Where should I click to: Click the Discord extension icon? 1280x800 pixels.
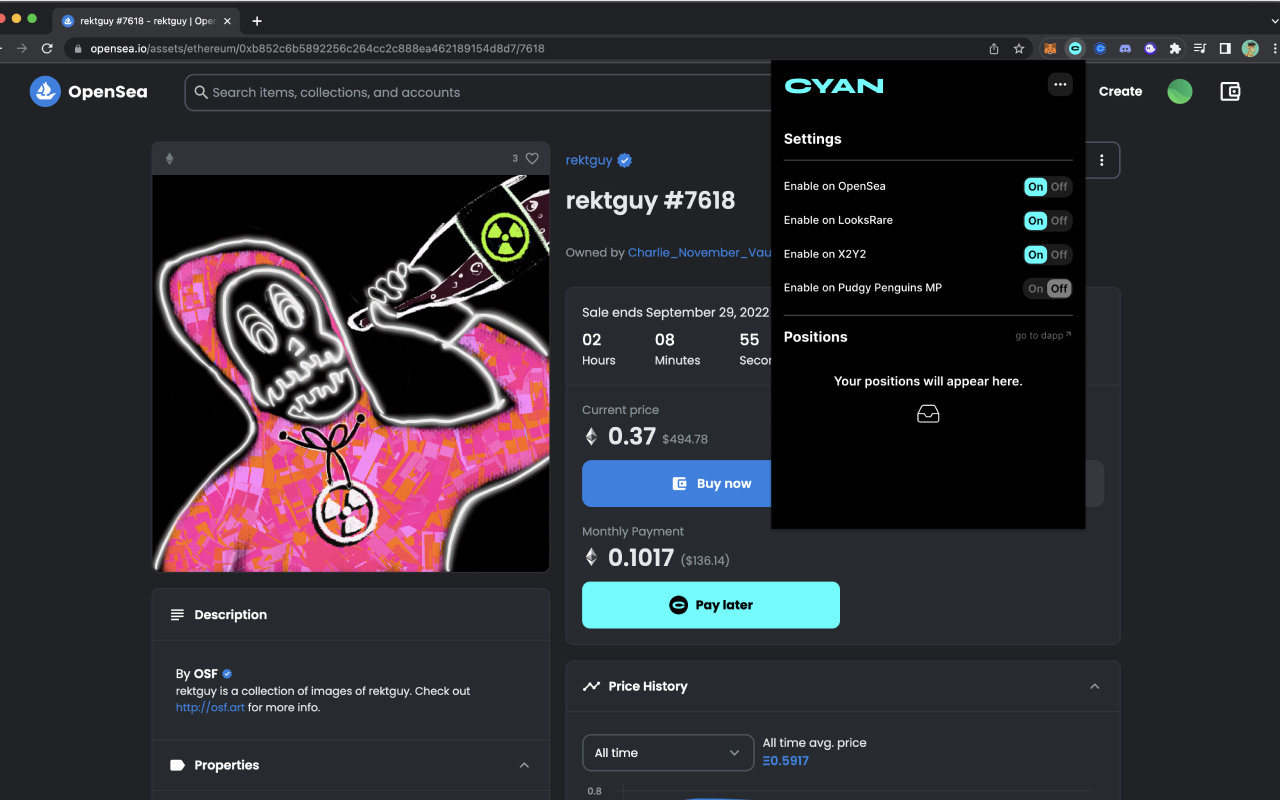pyautogui.click(x=1125, y=48)
